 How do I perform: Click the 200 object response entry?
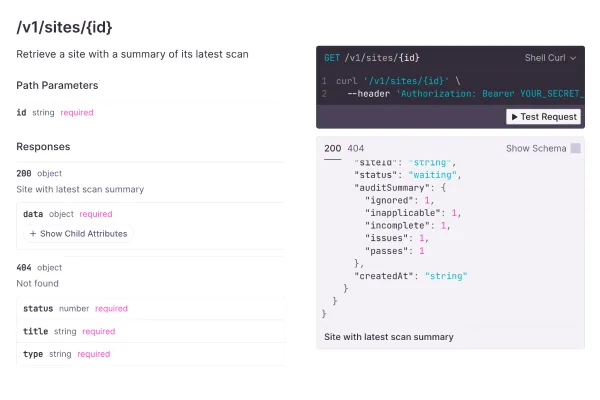pos(39,173)
